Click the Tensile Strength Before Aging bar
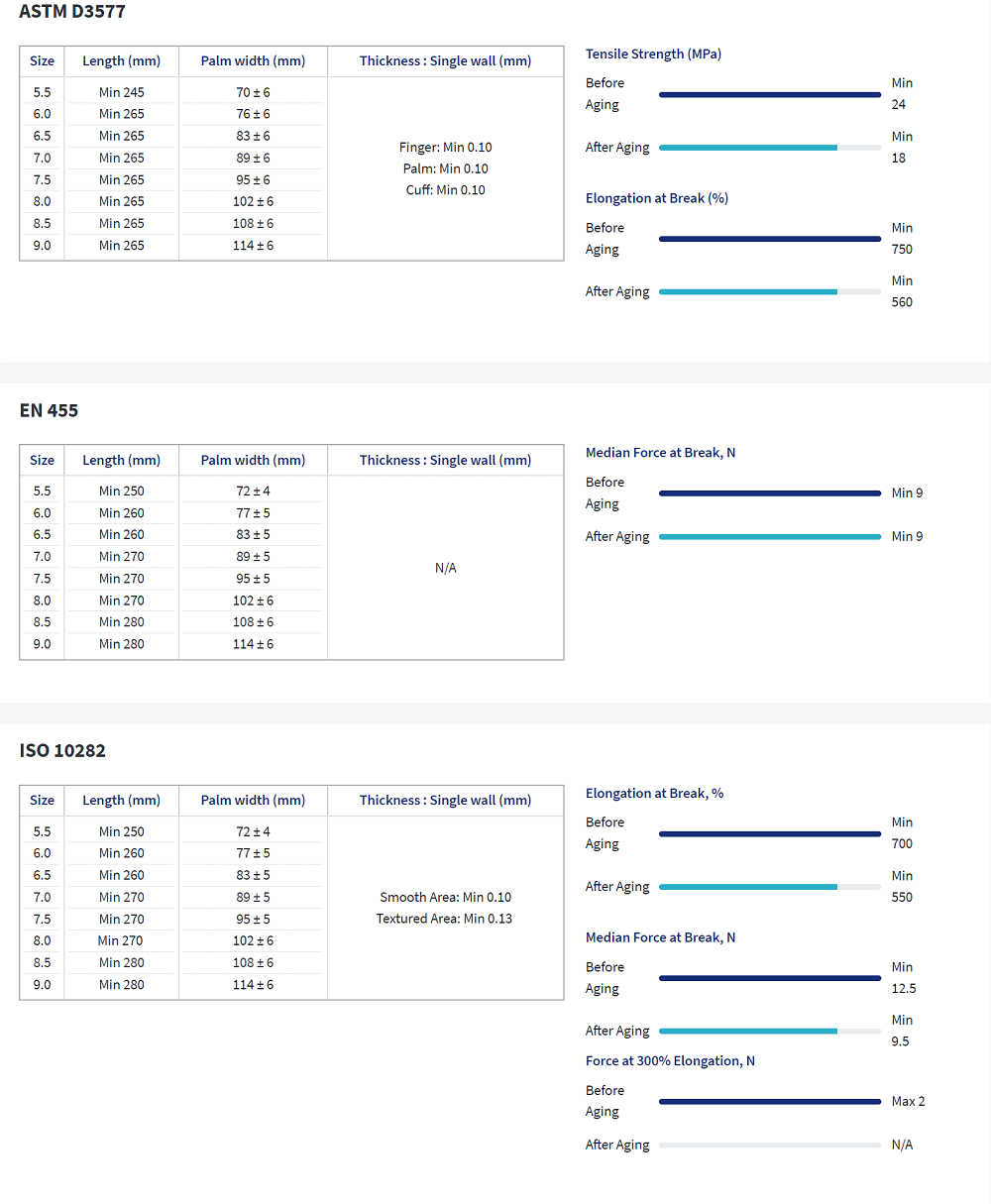Screen dimensions: 991x1204 (x=769, y=94)
